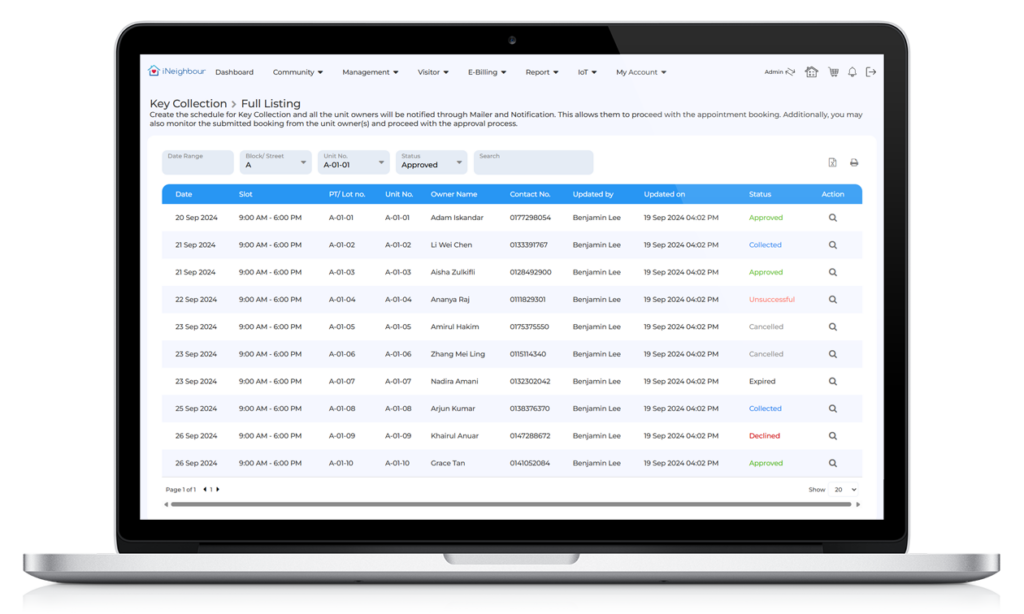Expand the Status filter dropdown
This screenshot has width=1024, height=614.
click(x=431, y=162)
